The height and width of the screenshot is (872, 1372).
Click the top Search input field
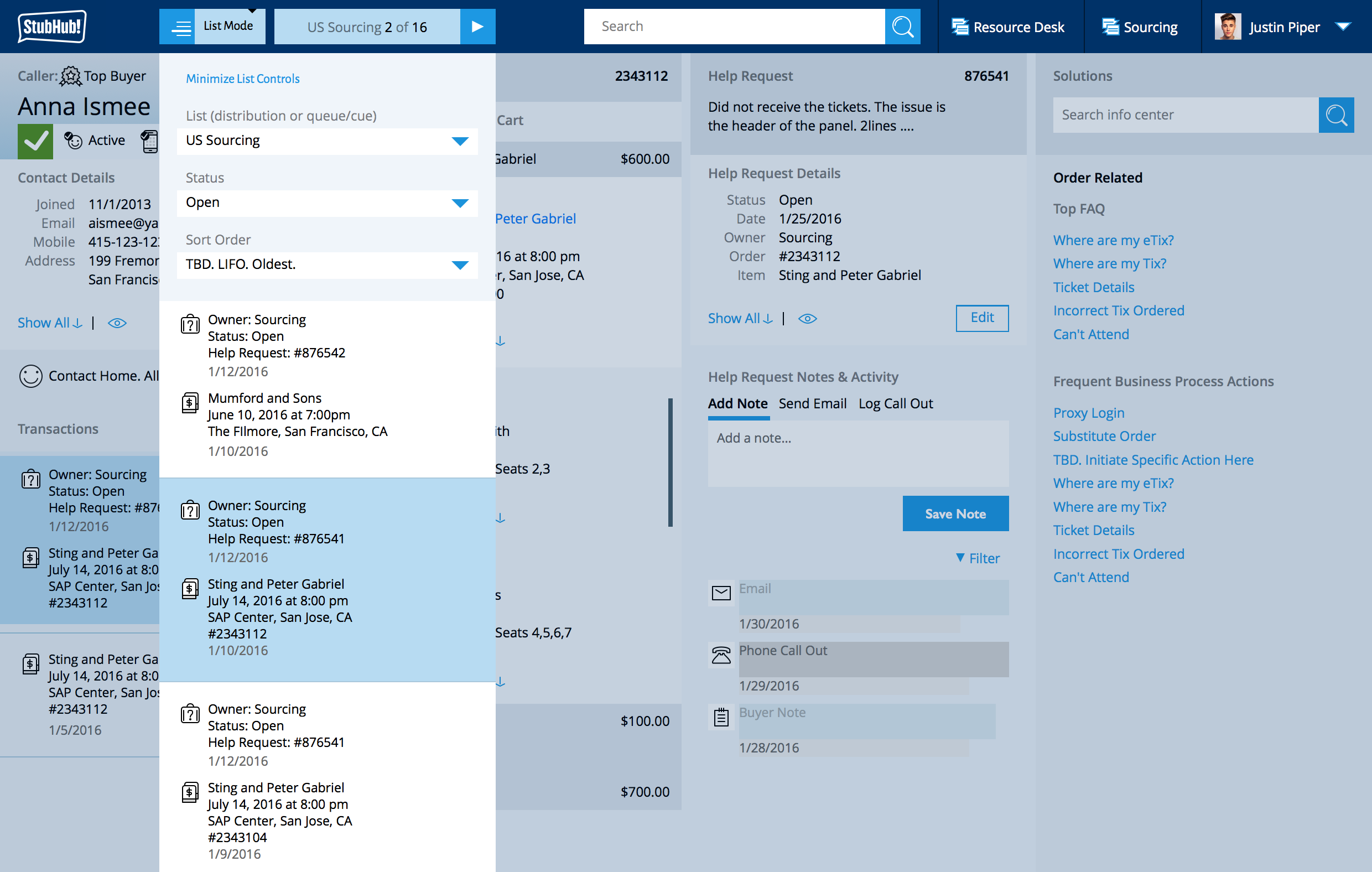point(735,26)
